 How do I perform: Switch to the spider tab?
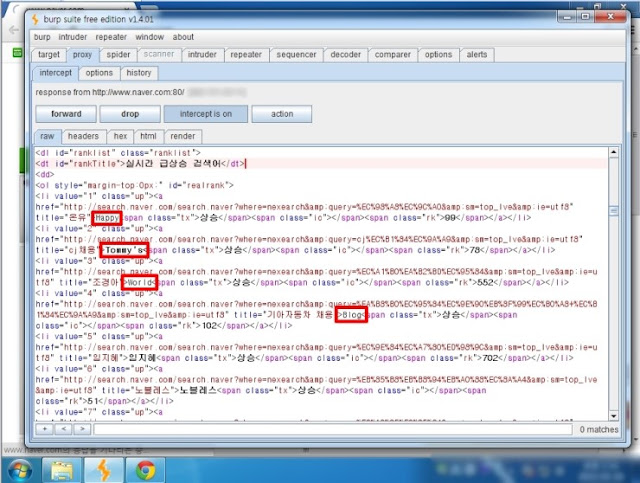click(118, 55)
